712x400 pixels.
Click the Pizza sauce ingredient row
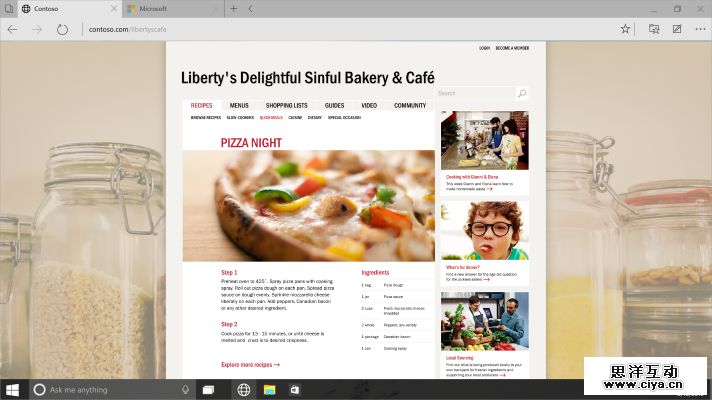(x=398, y=296)
